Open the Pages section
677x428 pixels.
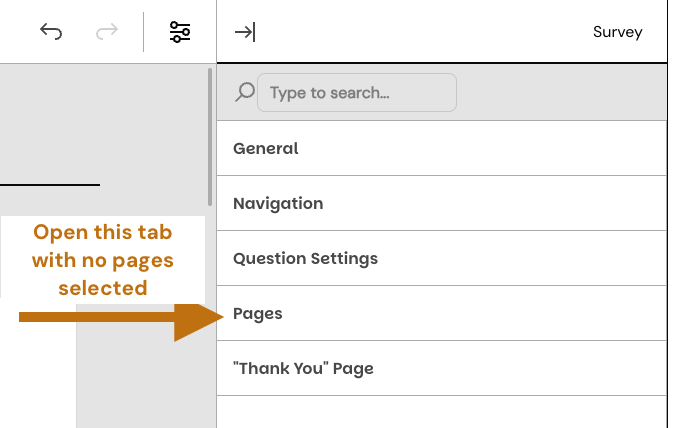pyautogui.click(x=258, y=313)
